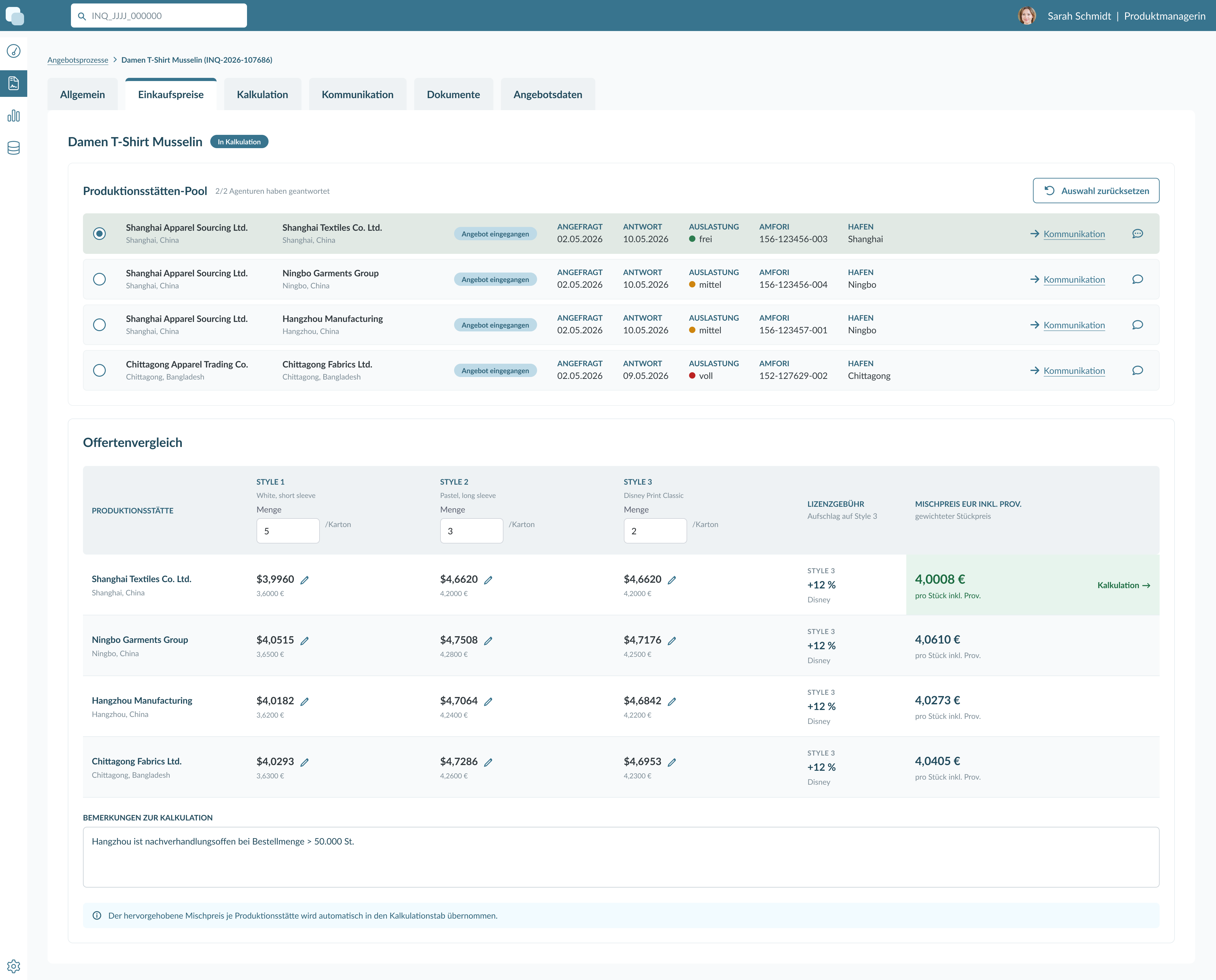This screenshot has width=1216, height=980.
Task: Focus the Style 2 Menge input field
Action: (472, 531)
